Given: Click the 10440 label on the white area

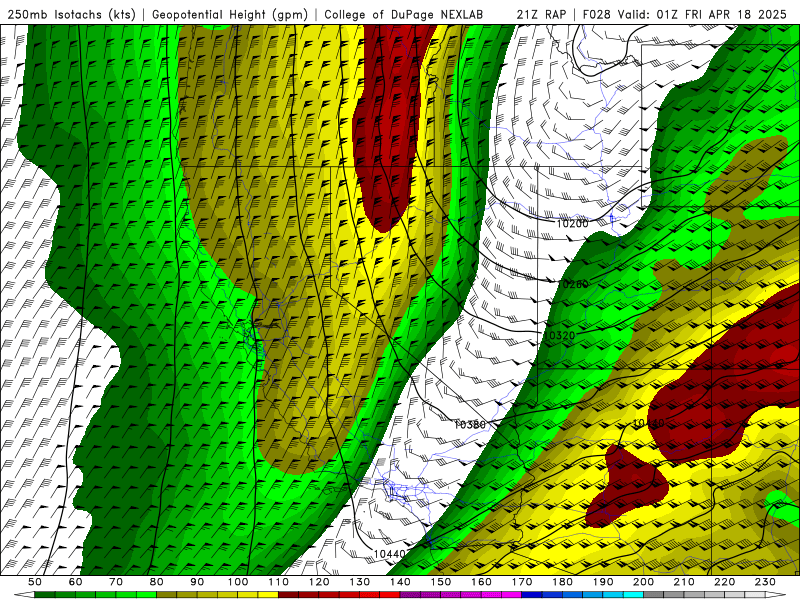Looking at the screenshot, I should (389, 554).
